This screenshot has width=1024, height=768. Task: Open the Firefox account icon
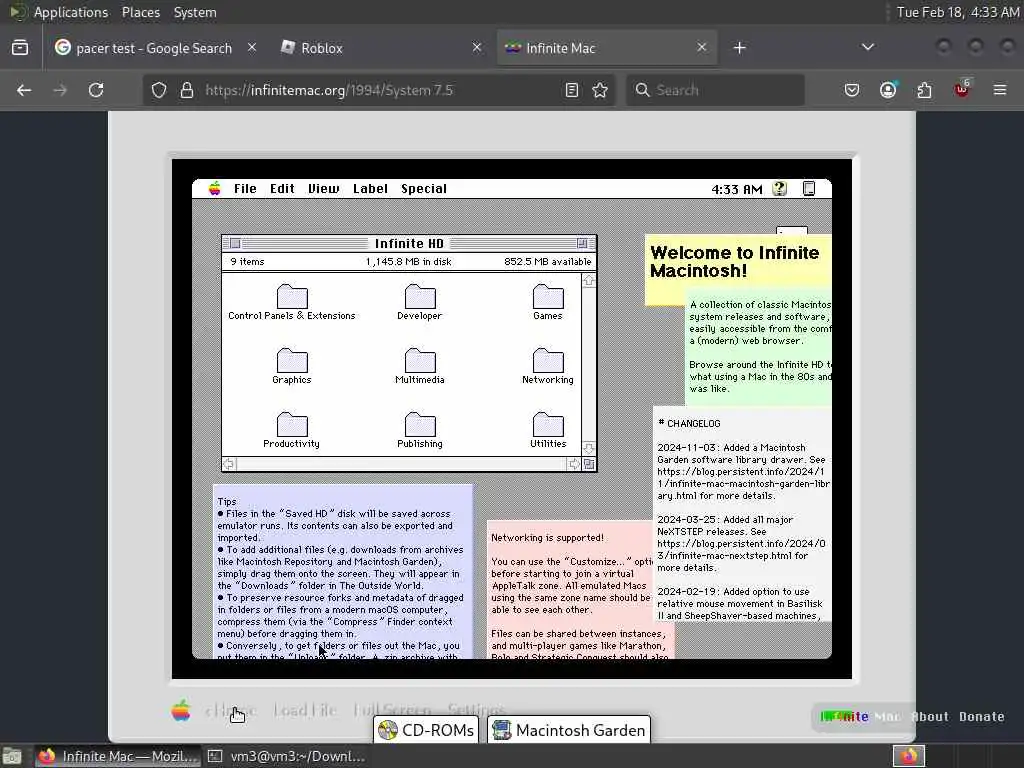click(x=888, y=90)
